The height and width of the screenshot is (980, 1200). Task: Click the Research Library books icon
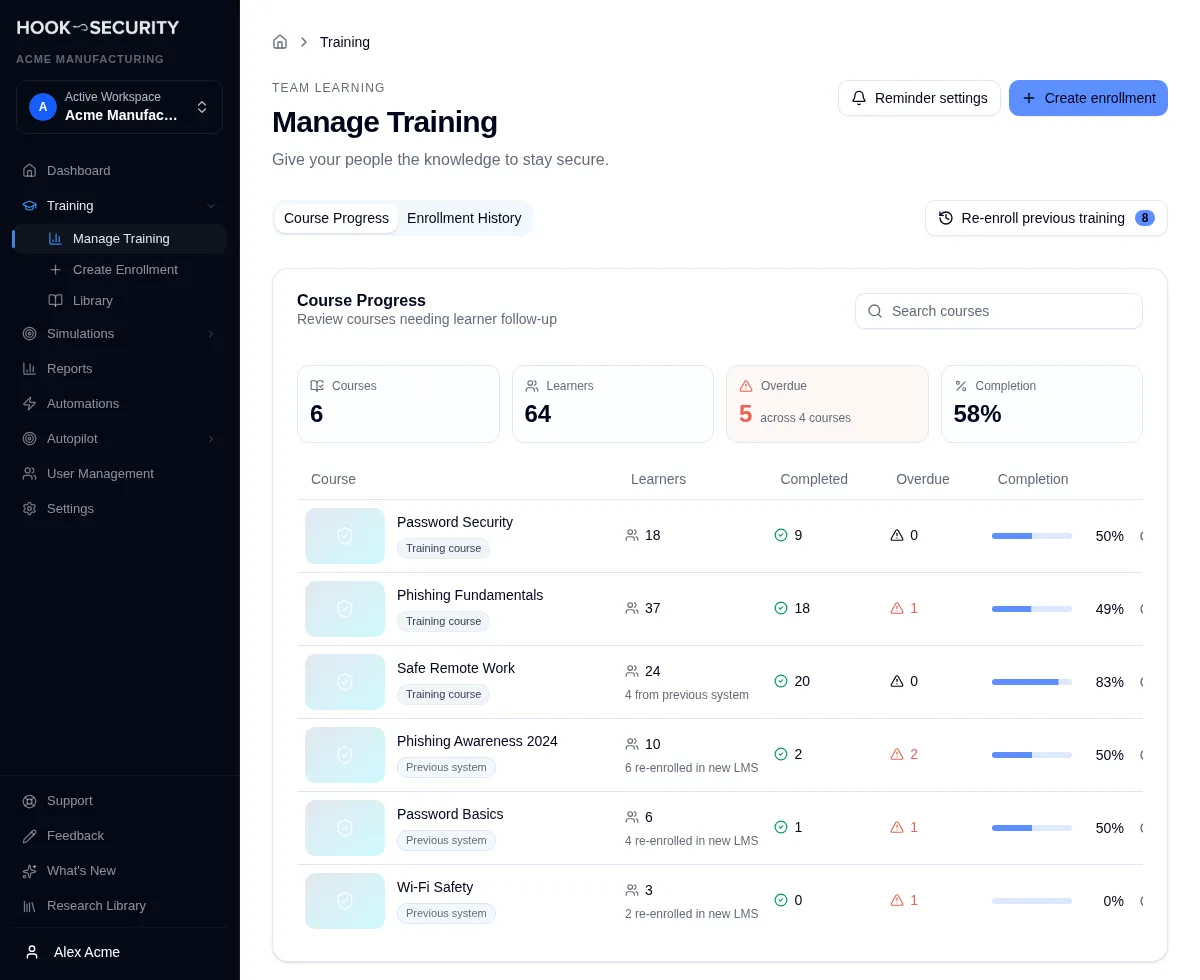pos(30,906)
